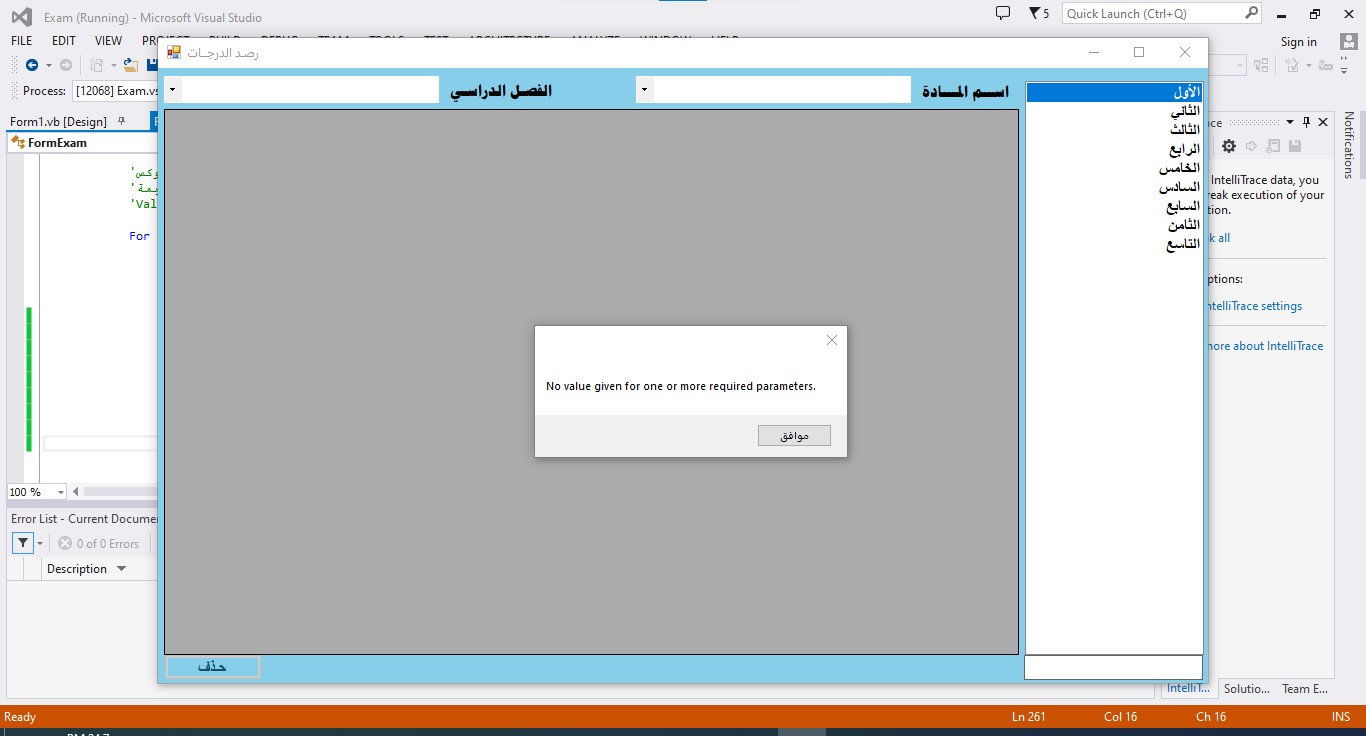This screenshot has height=736, width=1366.
Task: Toggle the 0 of 0 Errors filter
Action: [x=99, y=544]
